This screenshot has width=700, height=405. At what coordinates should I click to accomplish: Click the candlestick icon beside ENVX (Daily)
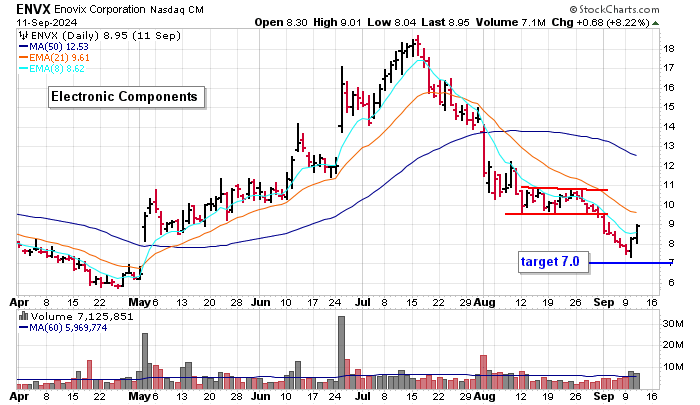pyautogui.click(x=24, y=36)
